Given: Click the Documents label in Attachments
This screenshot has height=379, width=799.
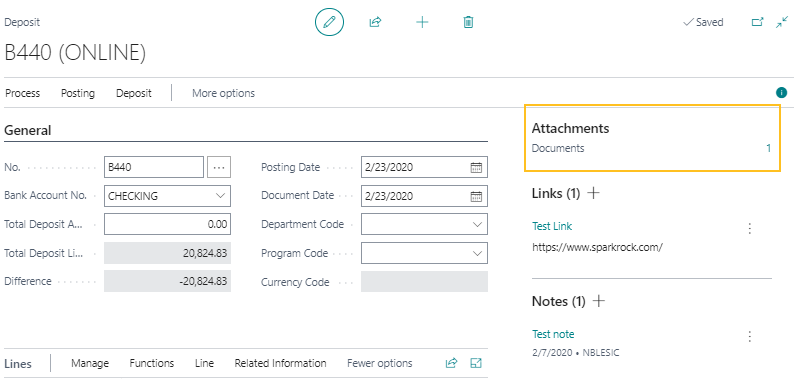Looking at the screenshot, I should click(x=558, y=149).
